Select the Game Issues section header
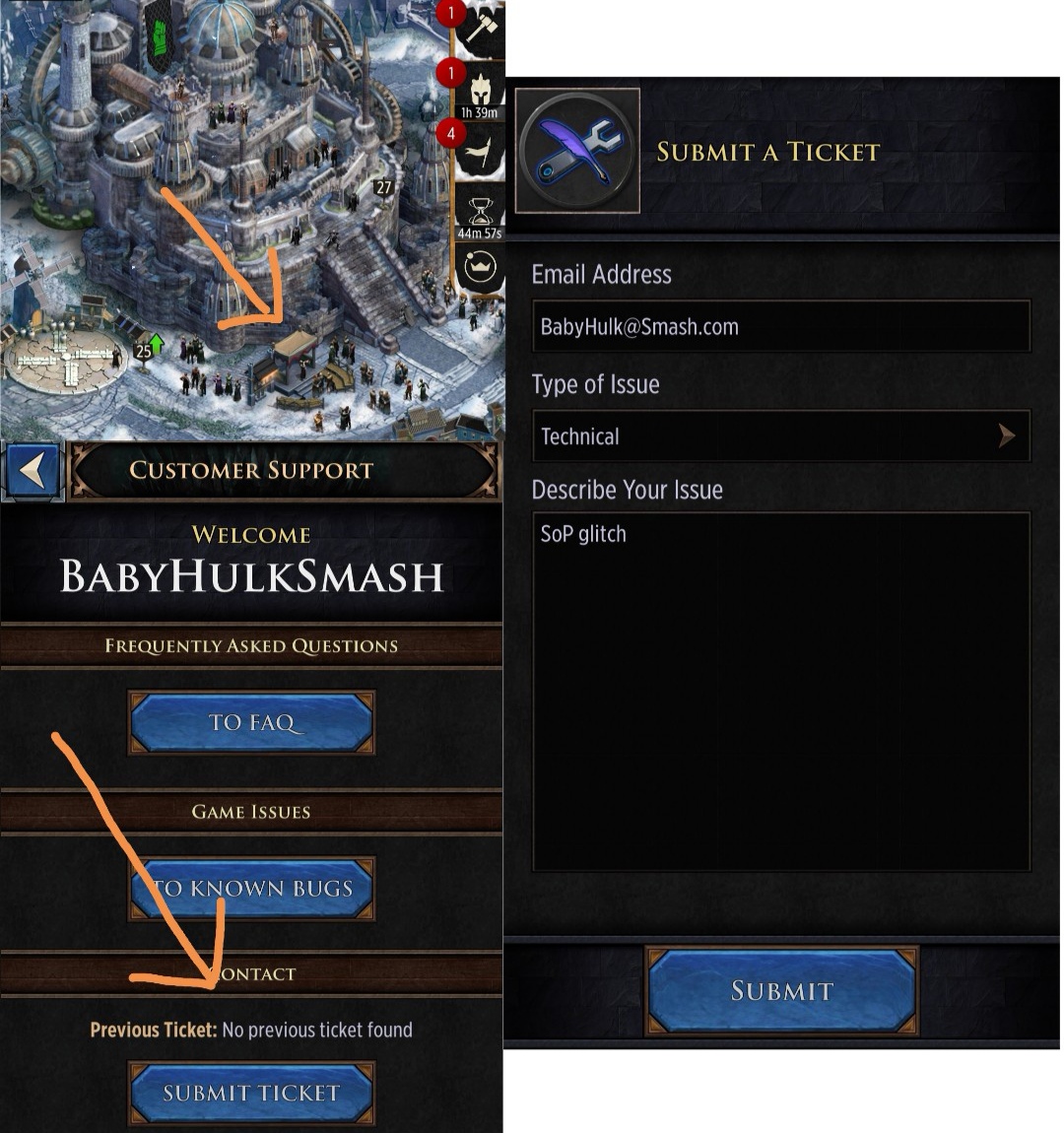This screenshot has height=1133, width=1064. coord(251,812)
